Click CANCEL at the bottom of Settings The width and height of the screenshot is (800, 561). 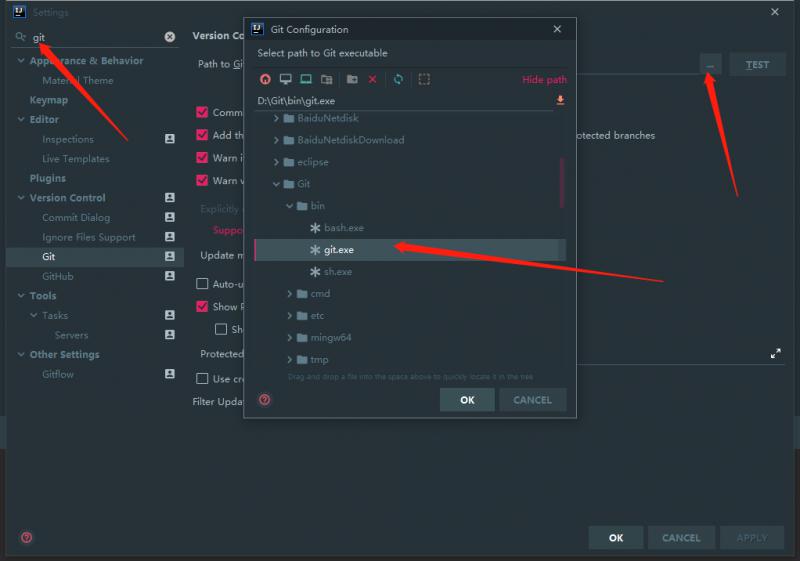[681, 538]
